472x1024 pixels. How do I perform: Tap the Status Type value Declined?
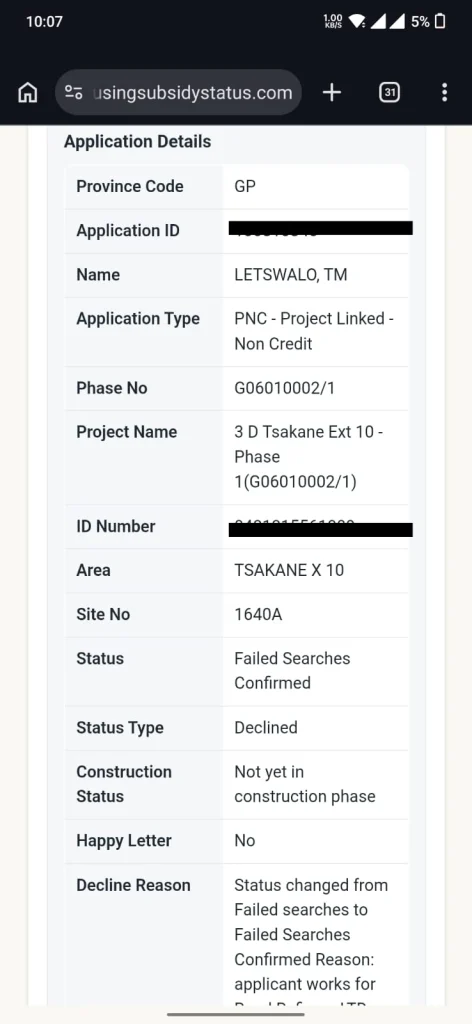tap(266, 728)
